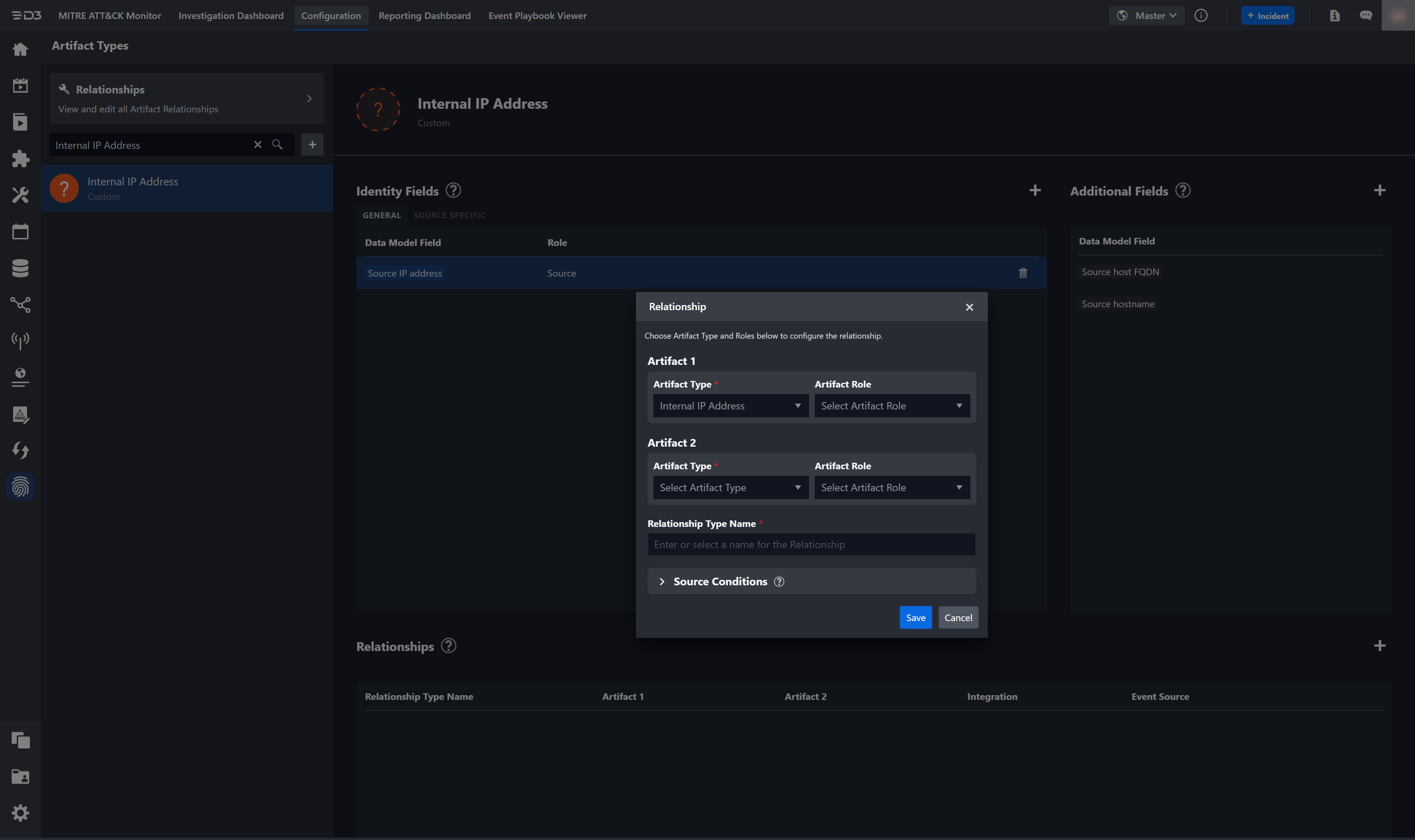
Task: Click the D3 logo icon
Action: click(26, 15)
